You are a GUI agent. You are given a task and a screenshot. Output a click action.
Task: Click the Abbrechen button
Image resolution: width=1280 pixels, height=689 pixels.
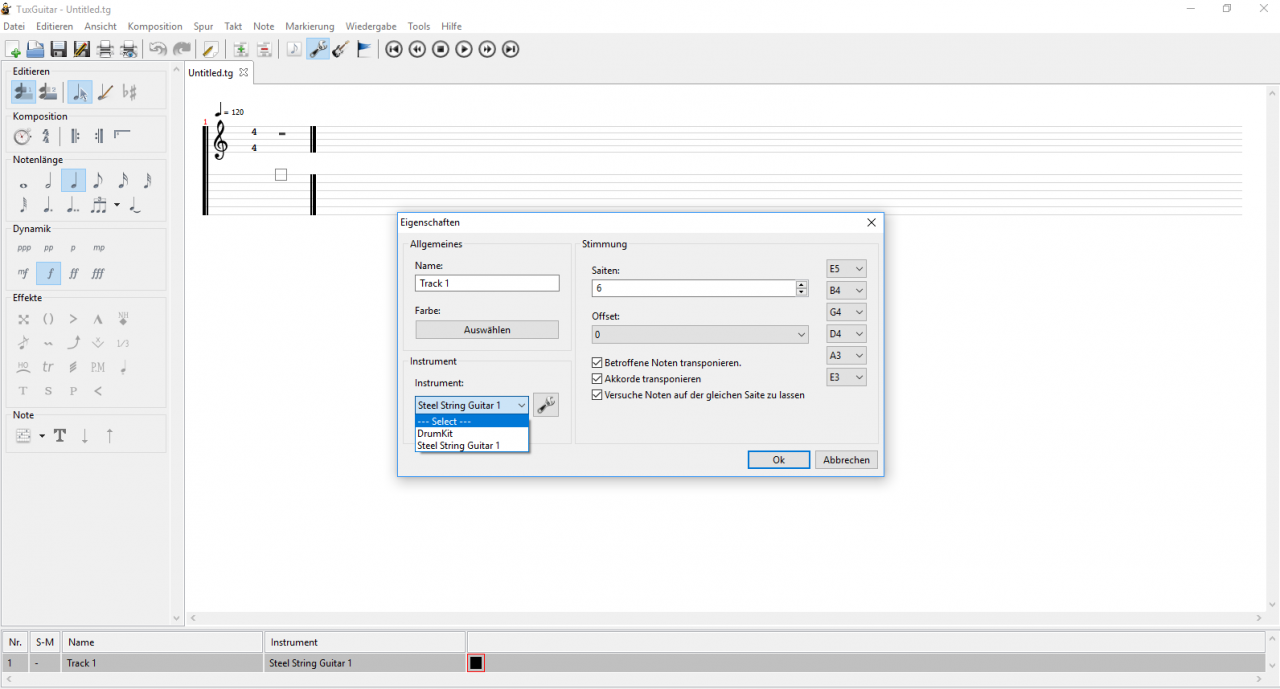coord(846,460)
